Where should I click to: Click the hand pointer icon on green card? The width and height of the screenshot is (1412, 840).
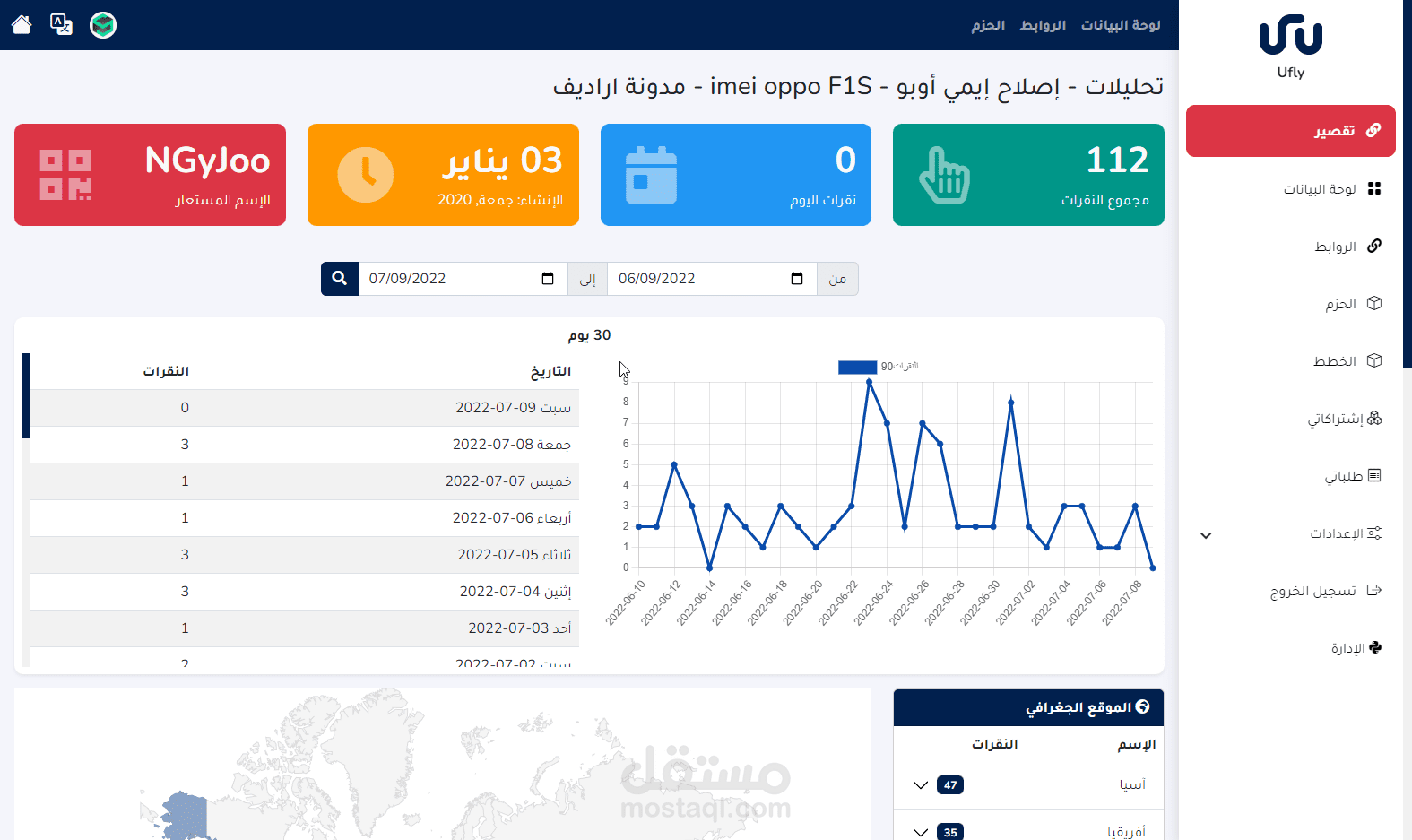[x=944, y=175]
